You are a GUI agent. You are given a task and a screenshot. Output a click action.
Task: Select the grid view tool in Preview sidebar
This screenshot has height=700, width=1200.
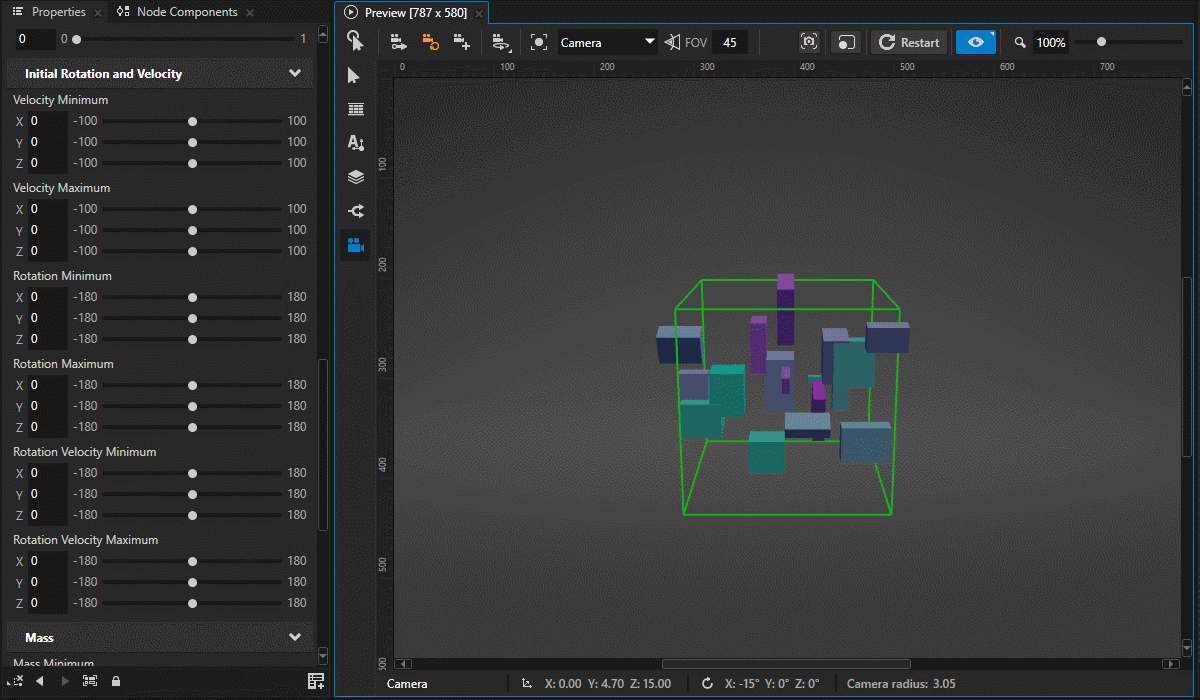(355, 109)
